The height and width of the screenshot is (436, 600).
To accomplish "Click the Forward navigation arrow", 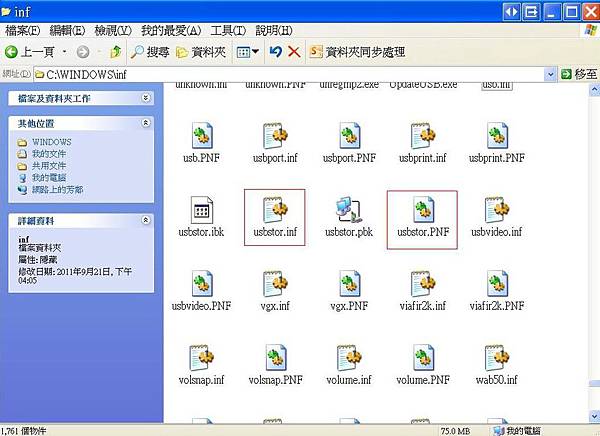I will coord(83,52).
